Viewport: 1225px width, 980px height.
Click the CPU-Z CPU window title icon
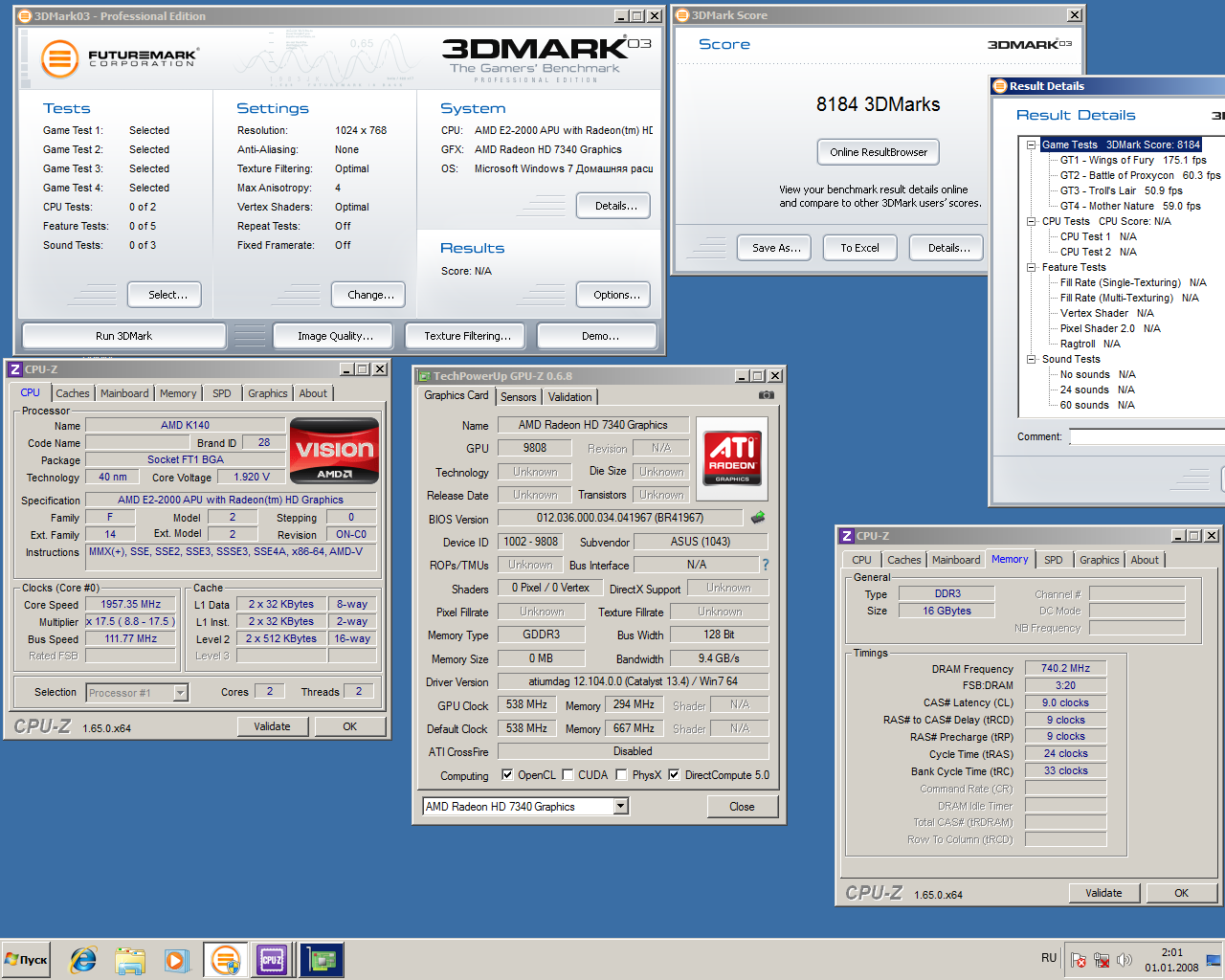(x=14, y=369)
